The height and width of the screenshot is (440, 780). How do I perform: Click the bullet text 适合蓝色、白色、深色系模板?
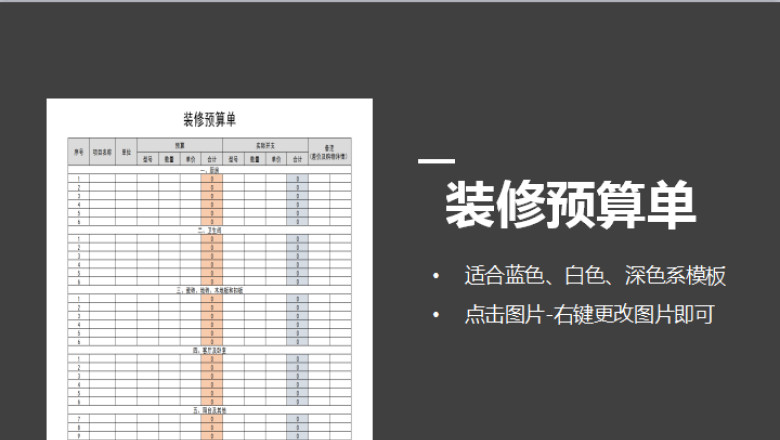(595, 275)
